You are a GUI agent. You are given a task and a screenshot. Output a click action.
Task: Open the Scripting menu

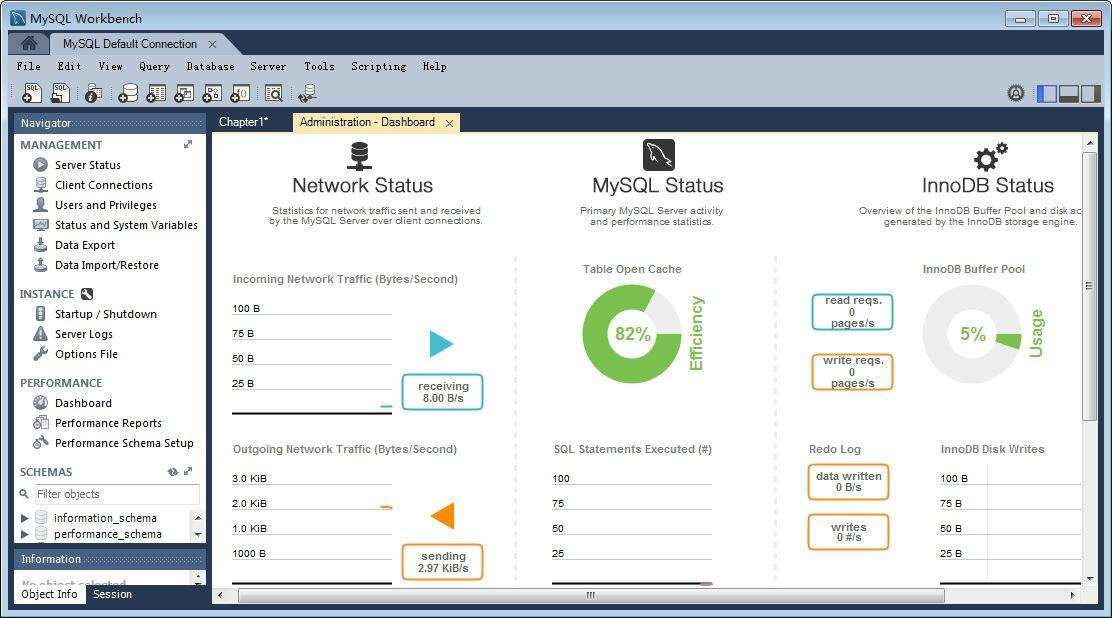tap(379, 66)
